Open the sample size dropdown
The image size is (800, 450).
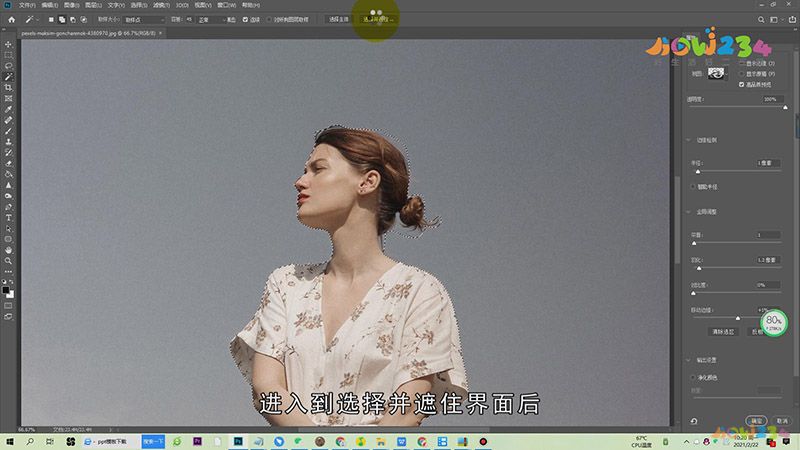click(x=144, y=19)
